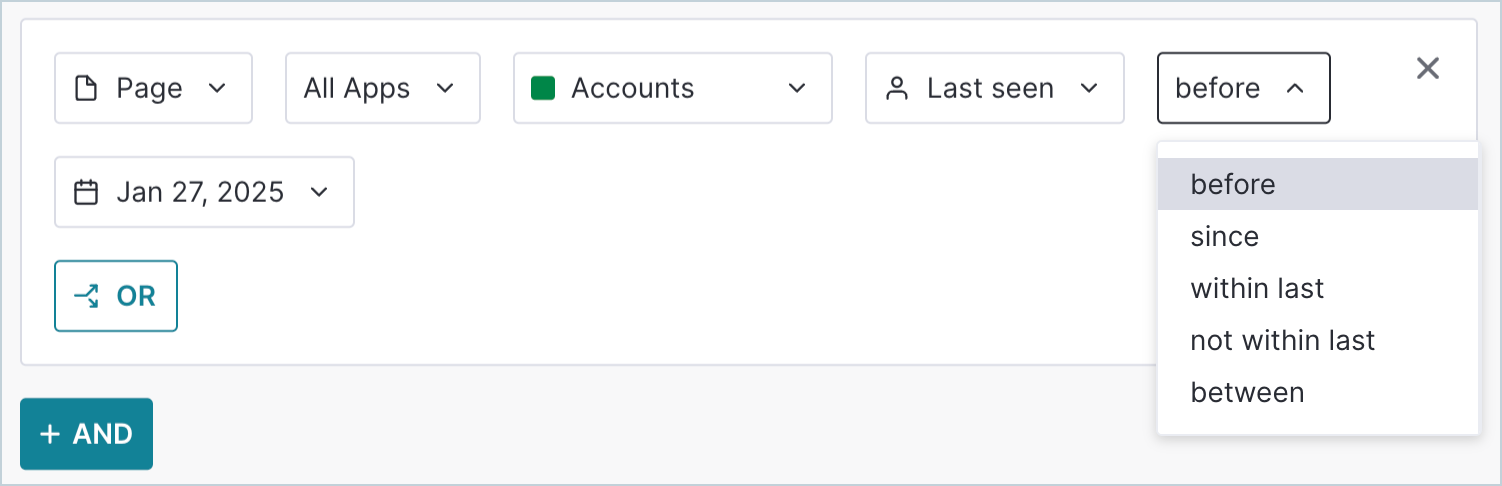Open the Accounts selector dropdown chevron

point(797,88)
